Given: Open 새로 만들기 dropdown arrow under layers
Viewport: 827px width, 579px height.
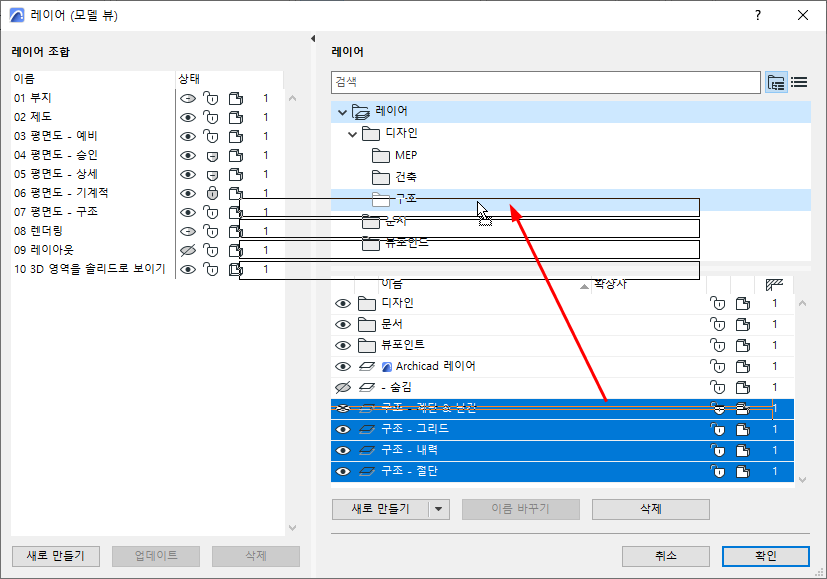Looking at the screenshot, I should 439,509.
